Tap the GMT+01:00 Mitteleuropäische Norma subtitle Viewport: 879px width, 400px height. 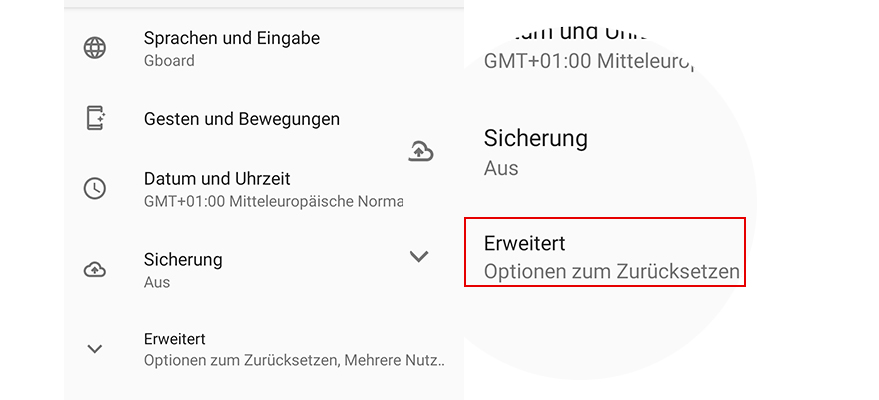273,202
